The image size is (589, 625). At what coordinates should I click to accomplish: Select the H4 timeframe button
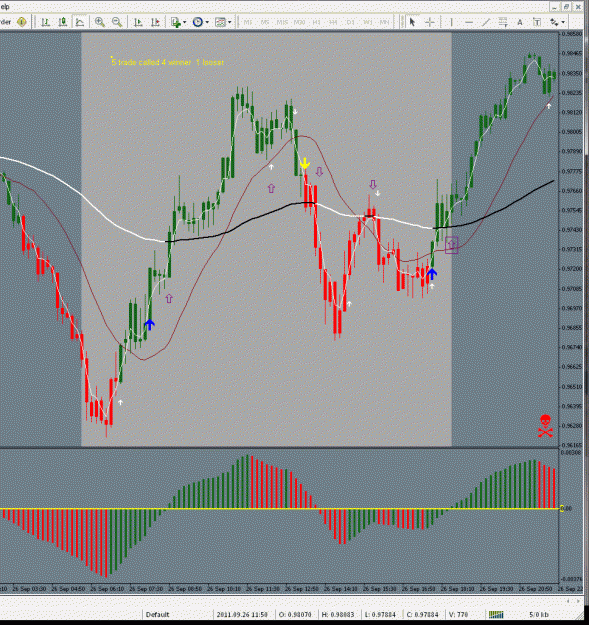[x=334, y=22]
